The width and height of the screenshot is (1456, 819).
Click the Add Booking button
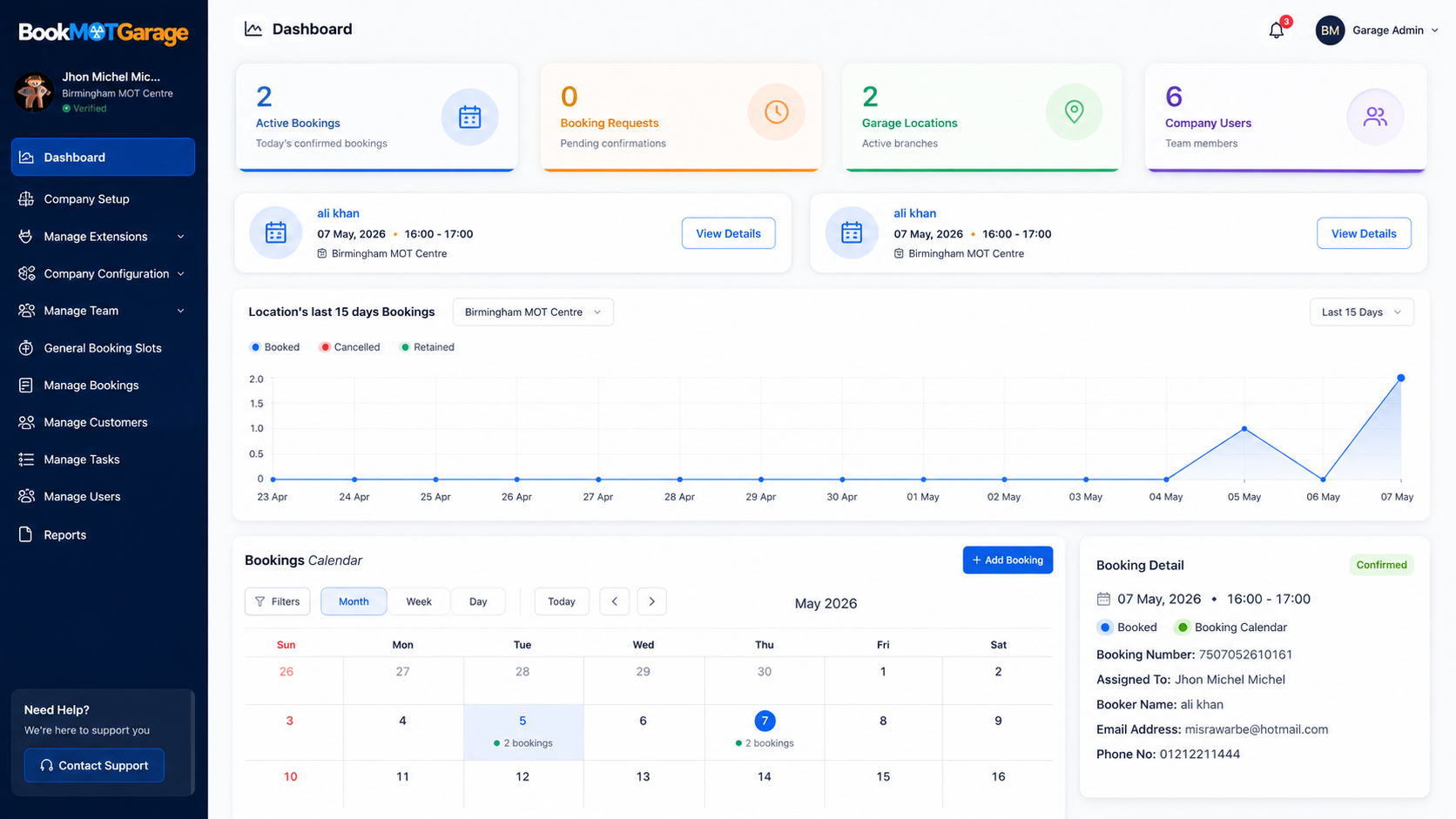[x=1008, y=561]
